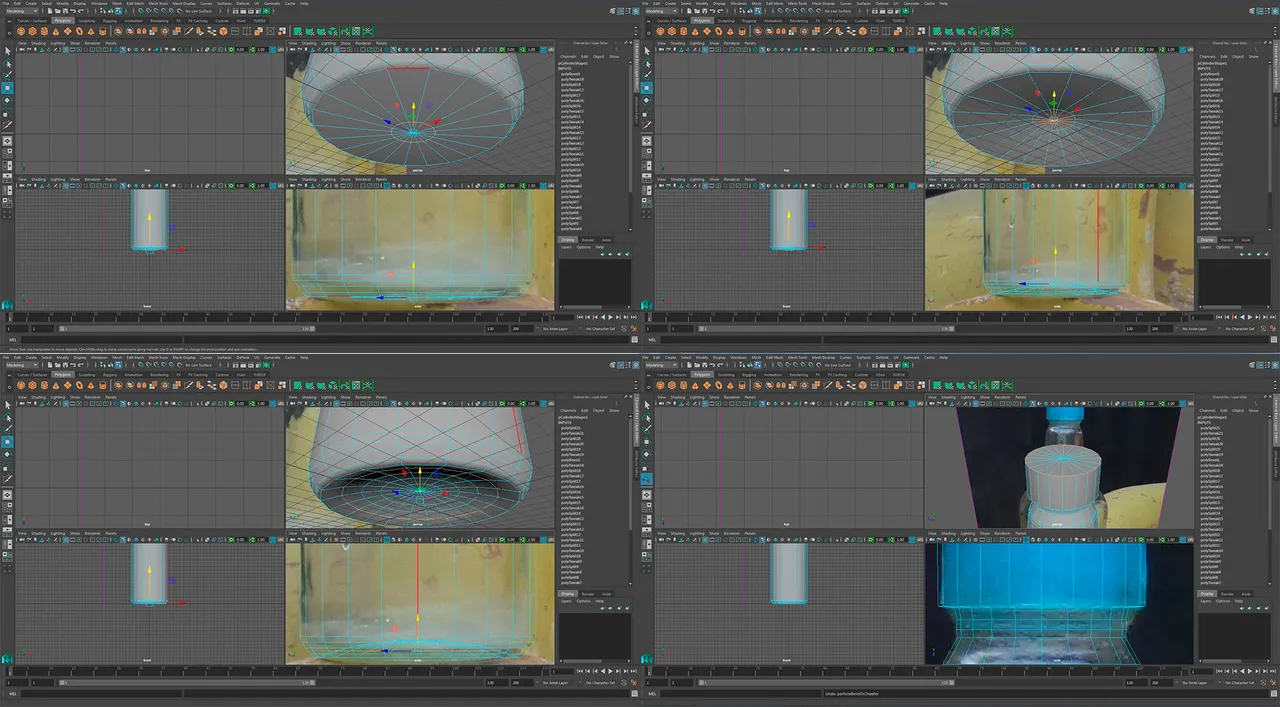Click INPUTS heading, top-left window Channel Box
The image size is (1280, 707).
[564, 69]
